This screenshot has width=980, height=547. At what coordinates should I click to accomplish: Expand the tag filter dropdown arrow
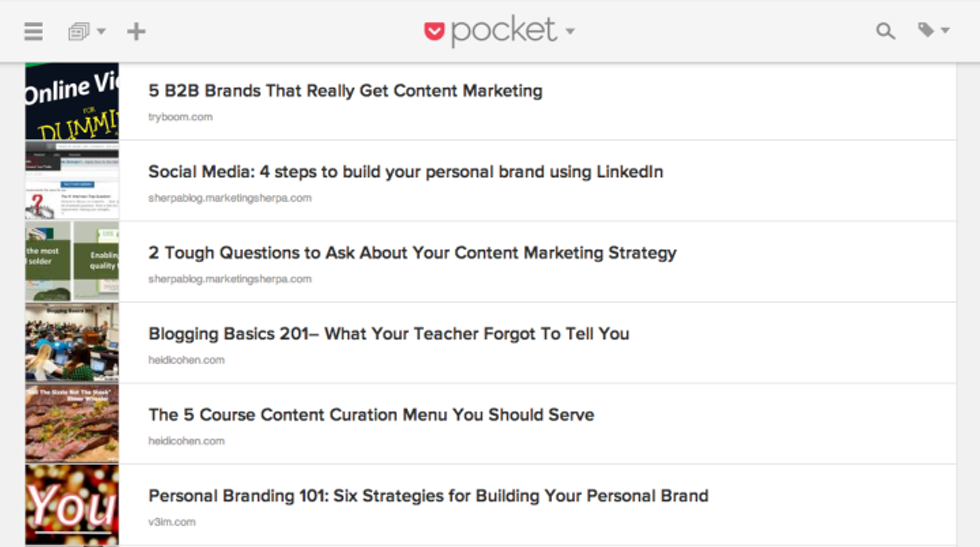tap(945, 32)
